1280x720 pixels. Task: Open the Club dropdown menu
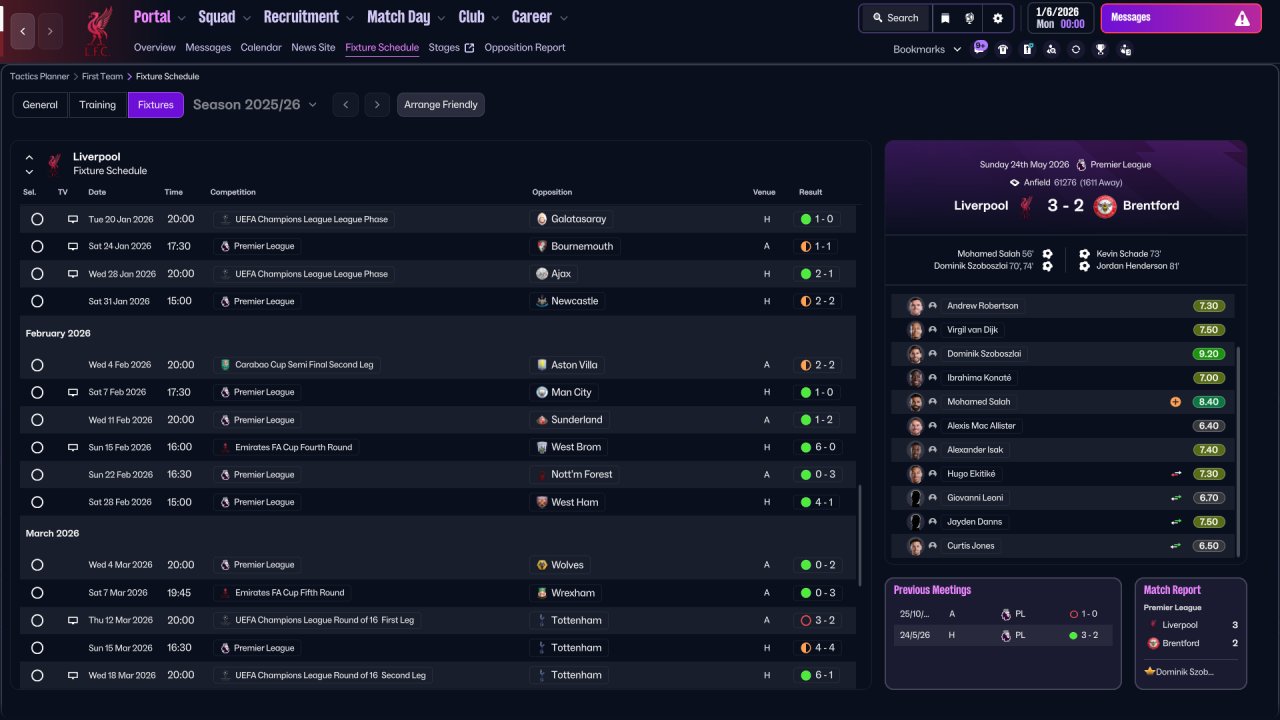pyautogui.click(x=479, y=17)
